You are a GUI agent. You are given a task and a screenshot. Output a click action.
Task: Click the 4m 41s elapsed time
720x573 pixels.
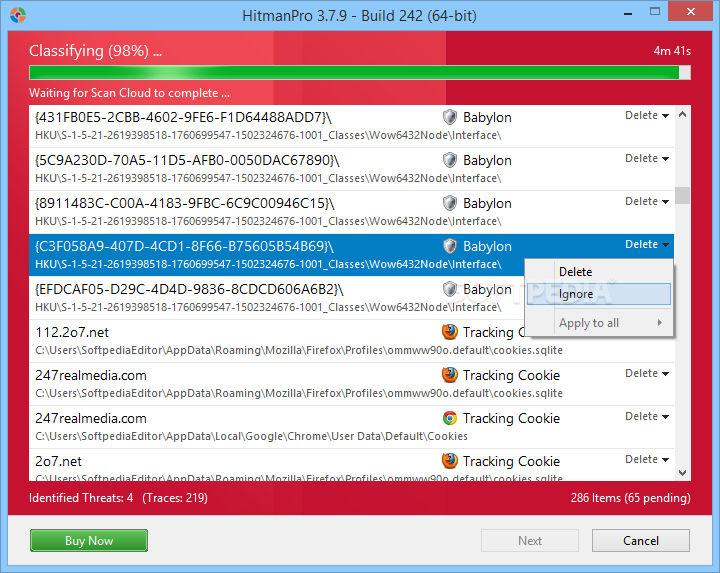tap(672, 51)
